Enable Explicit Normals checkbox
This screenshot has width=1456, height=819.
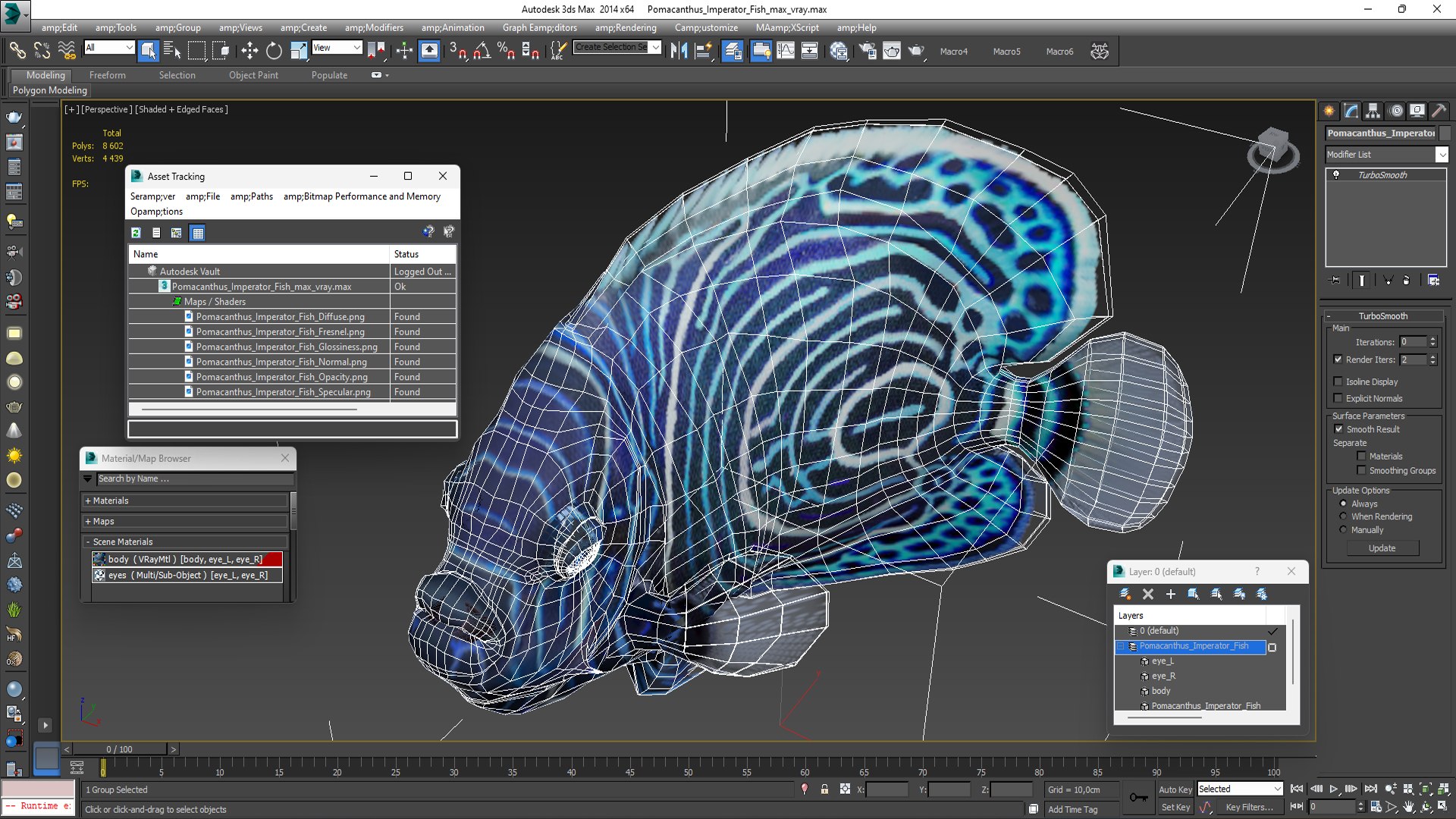click(x=1338, y=398)
